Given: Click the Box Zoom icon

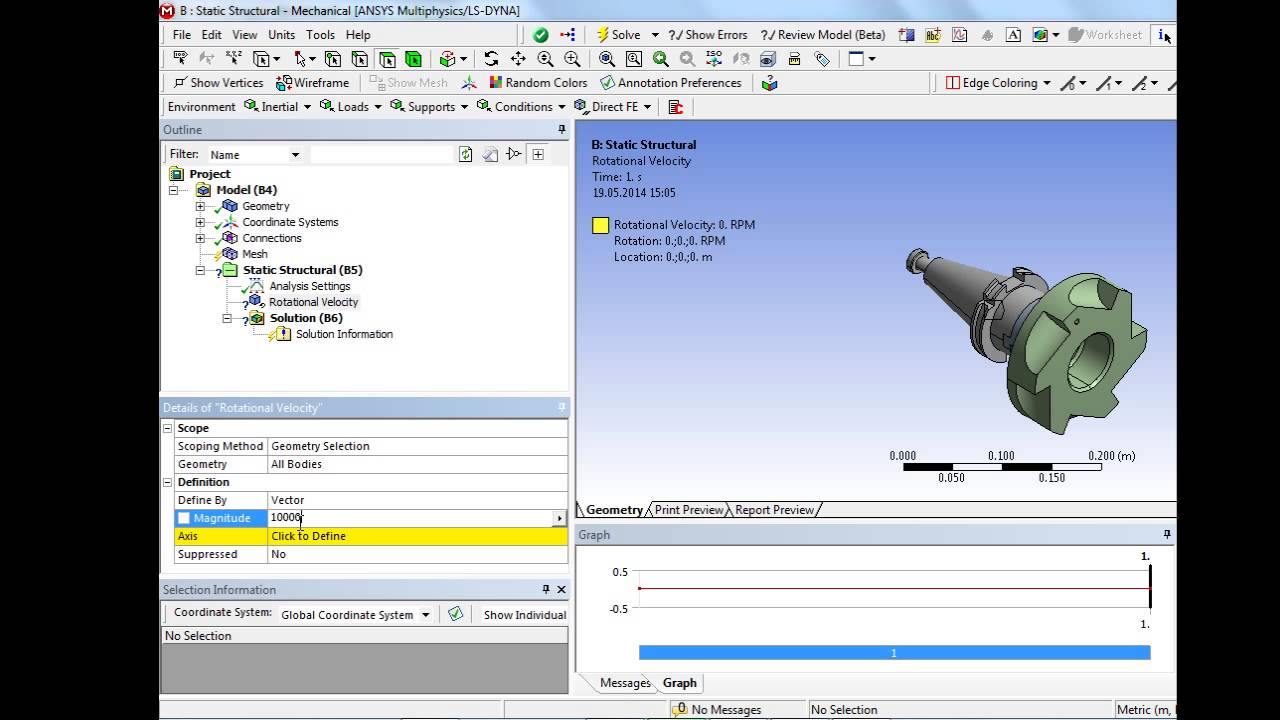Looking at the screenshot, I should tap(572, 59).
